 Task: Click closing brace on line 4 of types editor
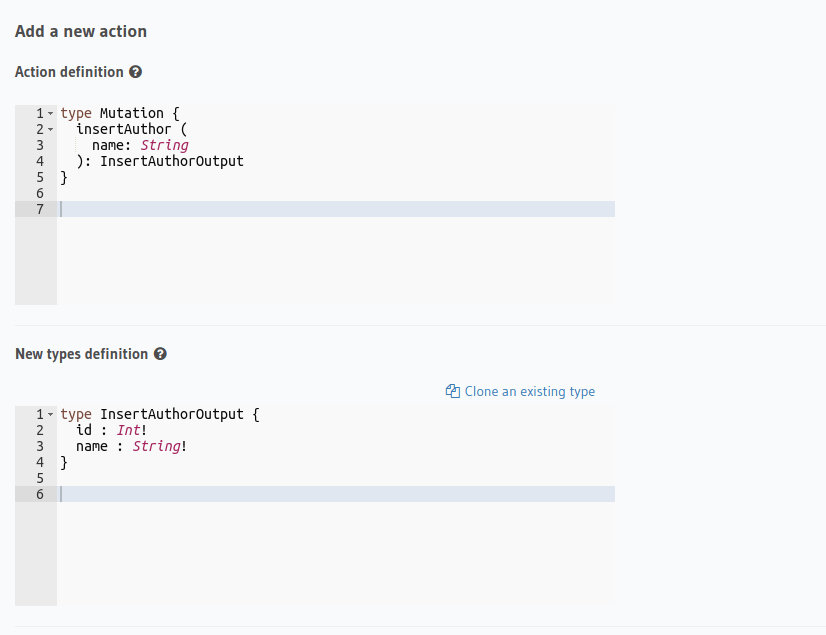pyautogui.click(x=64, y=462)
